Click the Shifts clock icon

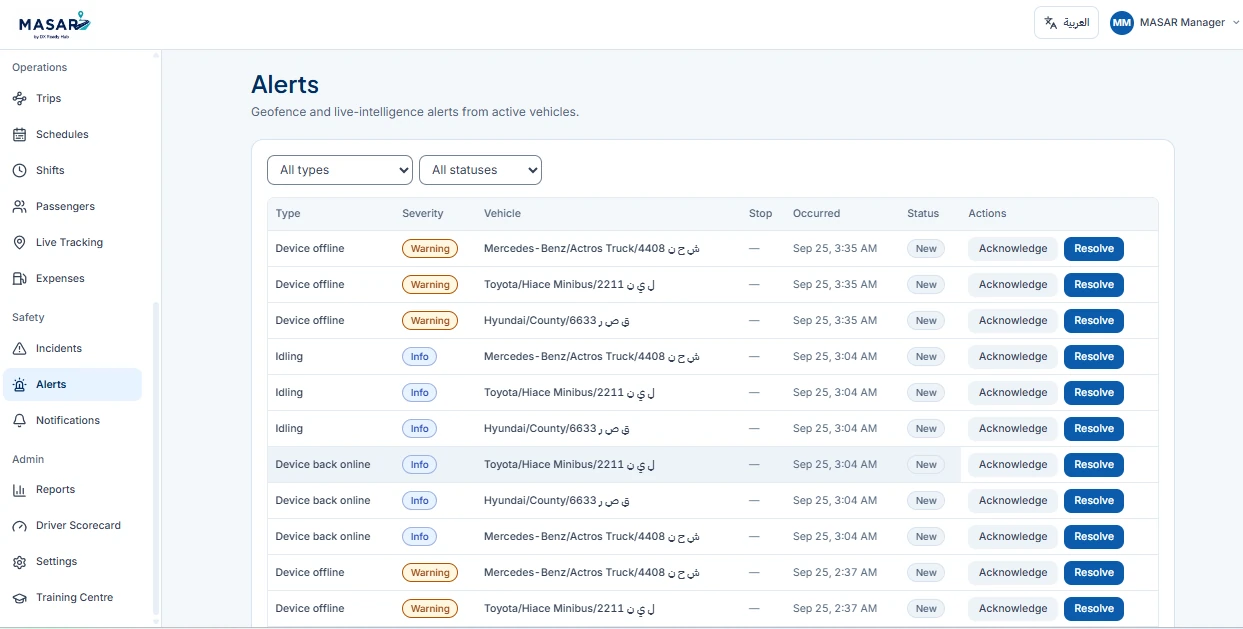pyautogui.click(x=19, y=170)
